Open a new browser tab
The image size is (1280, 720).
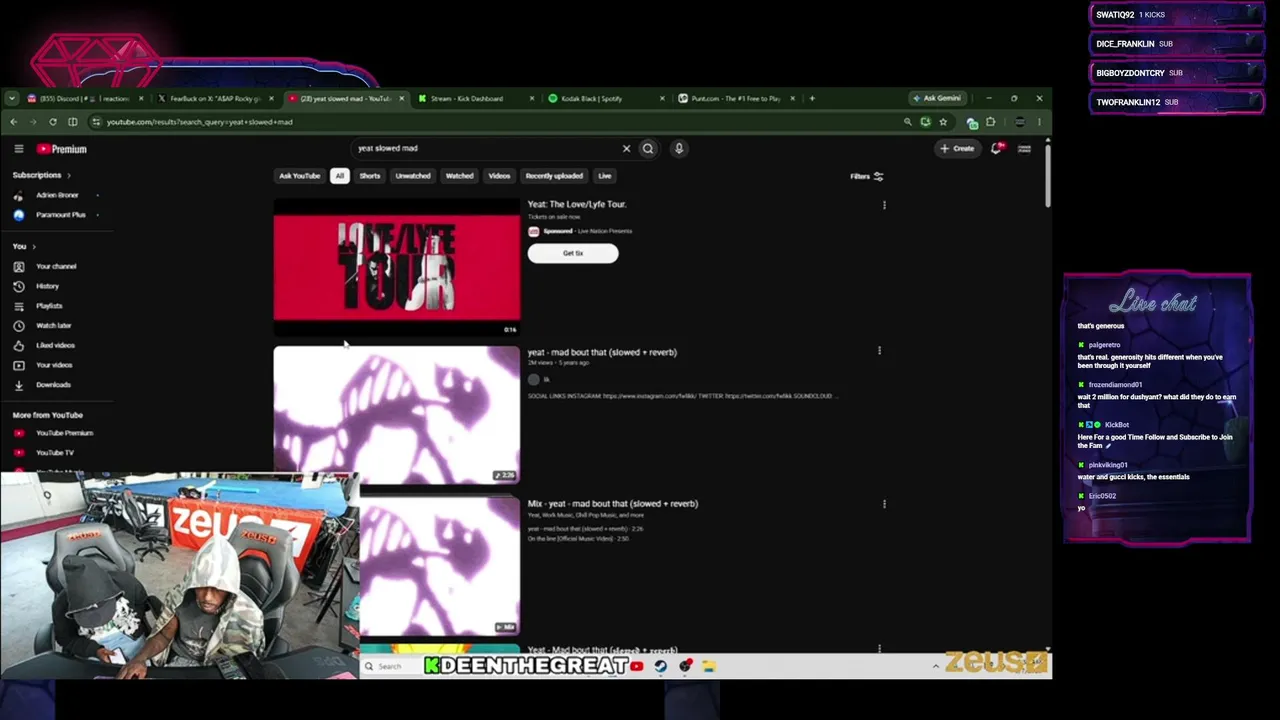[812, 99]
